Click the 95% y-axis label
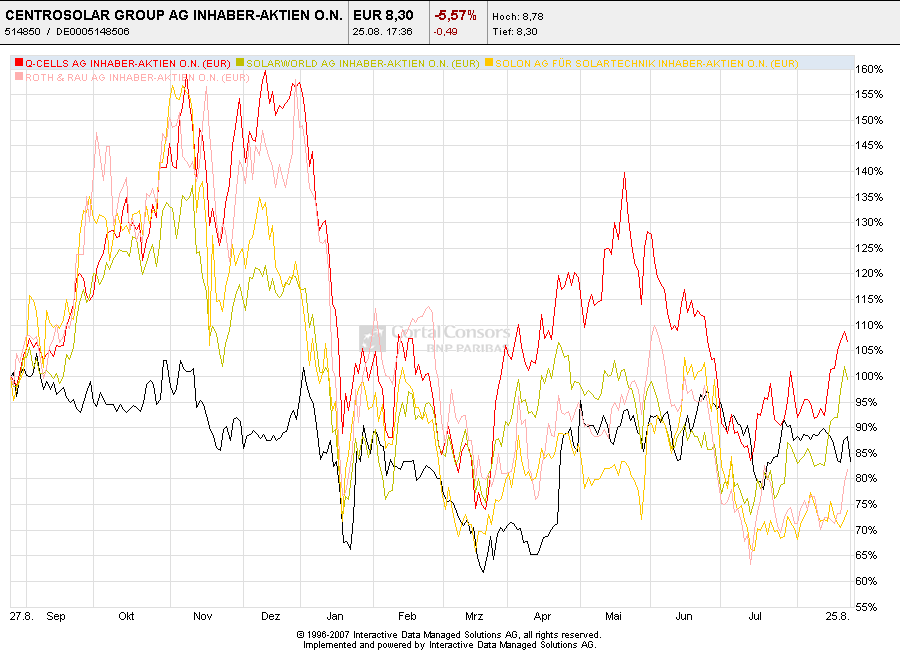The width and height of the screenshot is (900, 650). tap(866, 402)
